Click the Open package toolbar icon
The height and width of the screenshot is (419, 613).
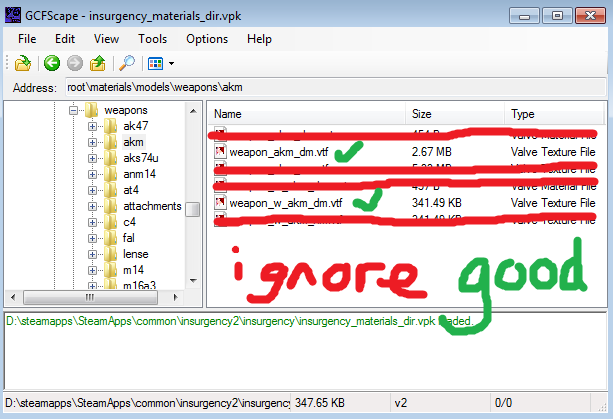23,63
